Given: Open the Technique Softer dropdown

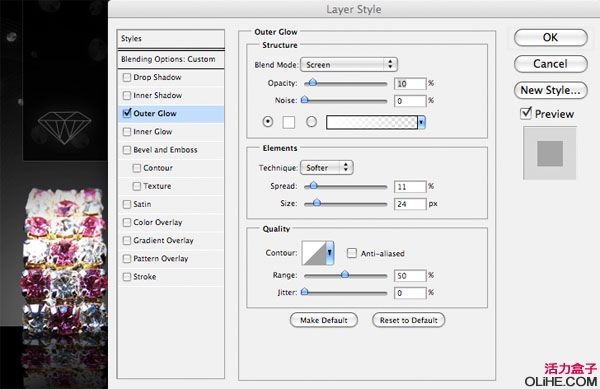Looking at the screenshot, I should tap(327, 168).
